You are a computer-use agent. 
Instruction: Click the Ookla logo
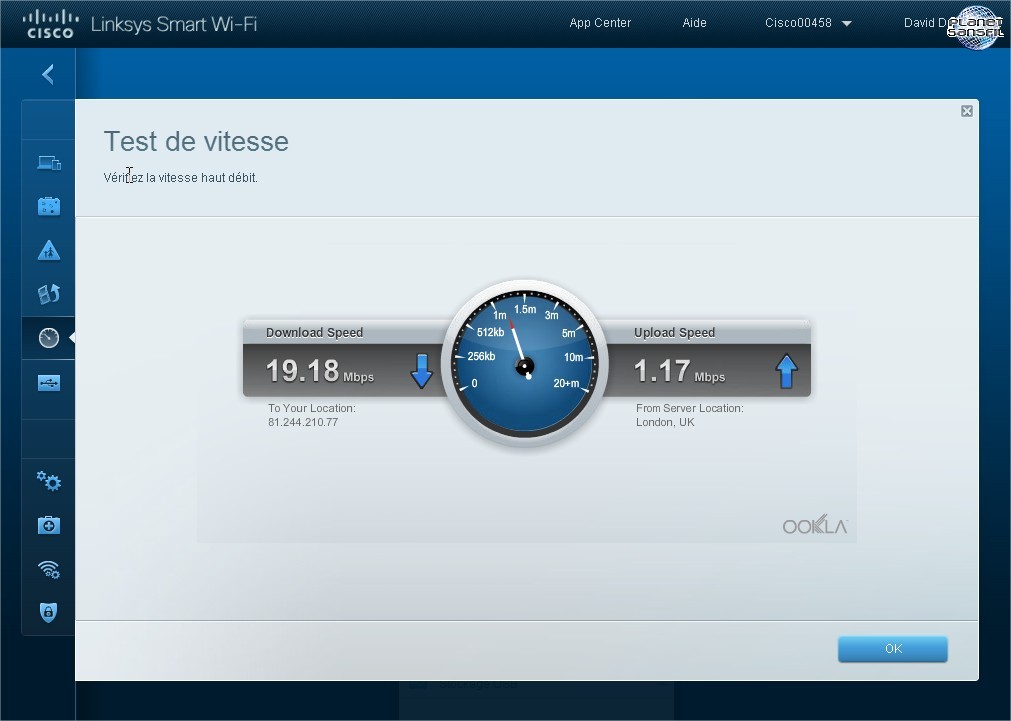pyautogui.click(x=815, y=526)
